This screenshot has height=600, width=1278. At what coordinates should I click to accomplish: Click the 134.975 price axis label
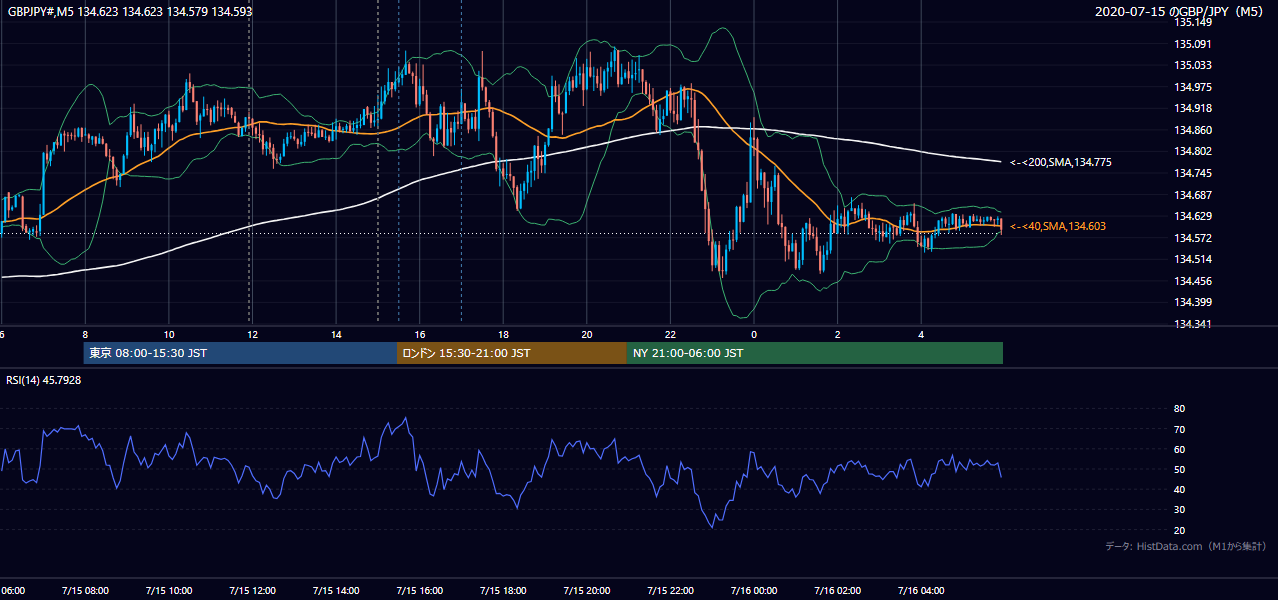point(1193,87)
